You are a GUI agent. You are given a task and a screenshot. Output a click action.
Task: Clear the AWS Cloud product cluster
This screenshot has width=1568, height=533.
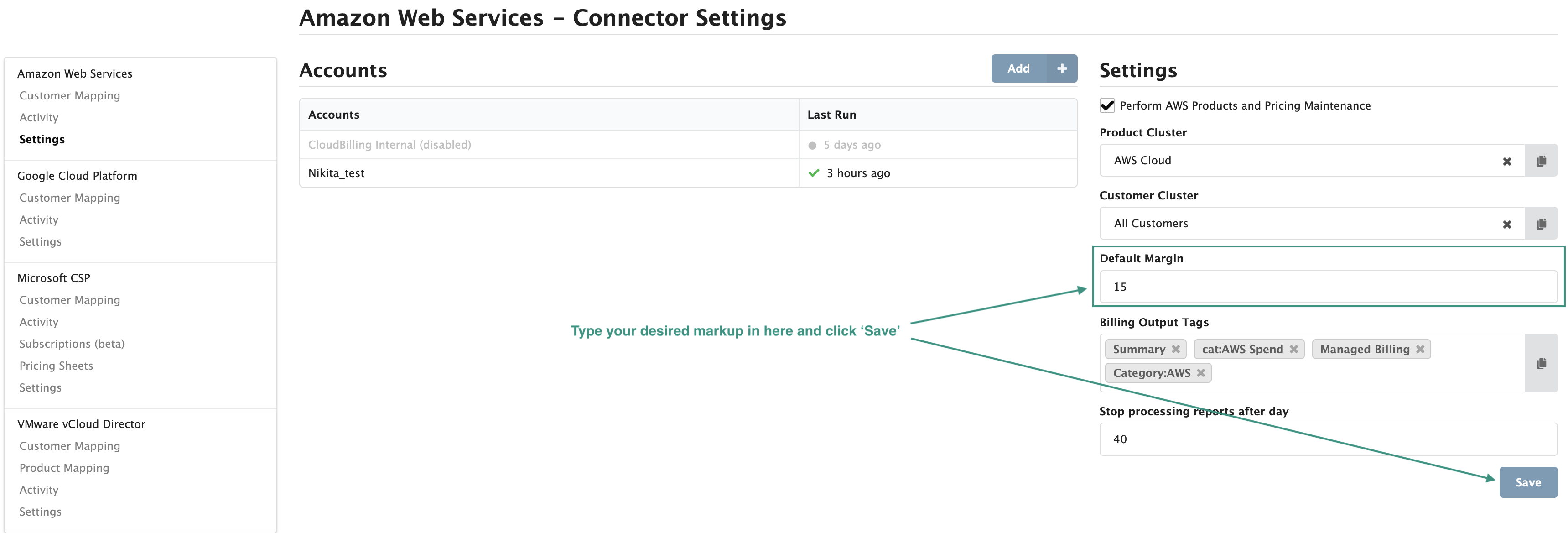1507,161
